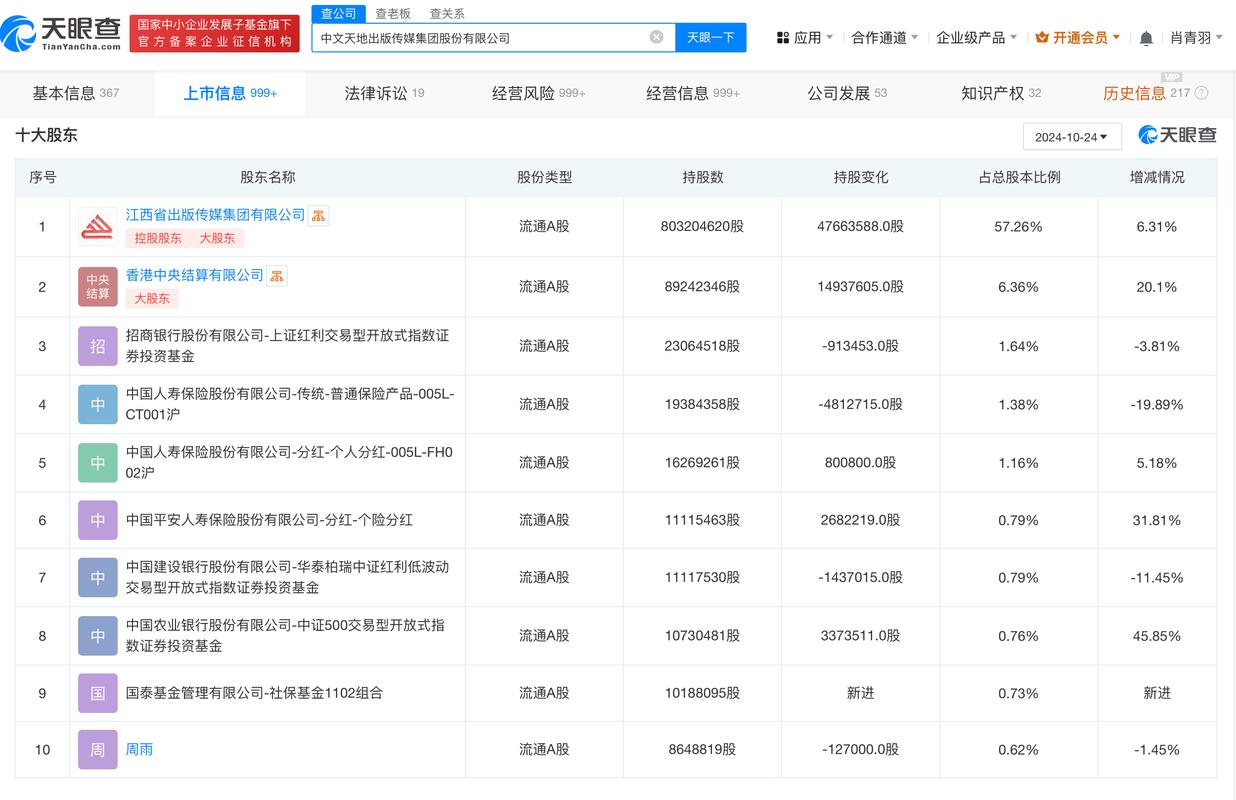
Task: Click the 增减情况 column header
Action: click(1157, 177)
